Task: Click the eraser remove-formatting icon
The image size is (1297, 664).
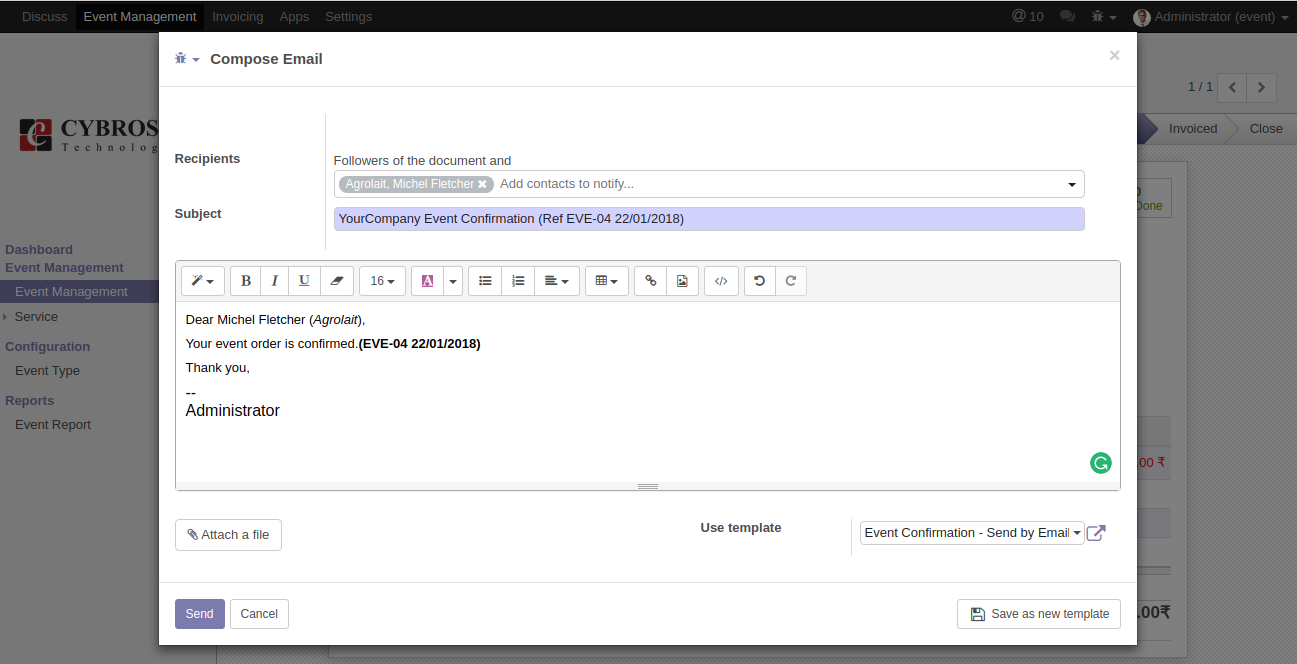Action: [336, 281]
